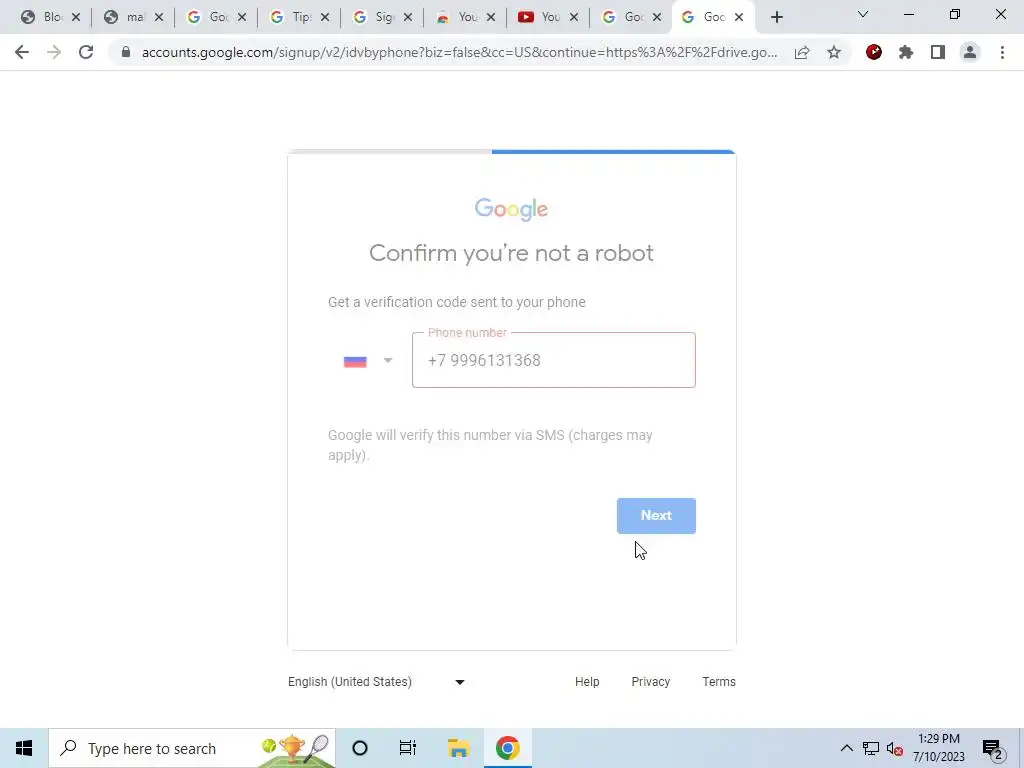Image resolution: width=1024 pixels, height=768 pixels.
Task: Open the Privacy link
Action: [650, 682]
